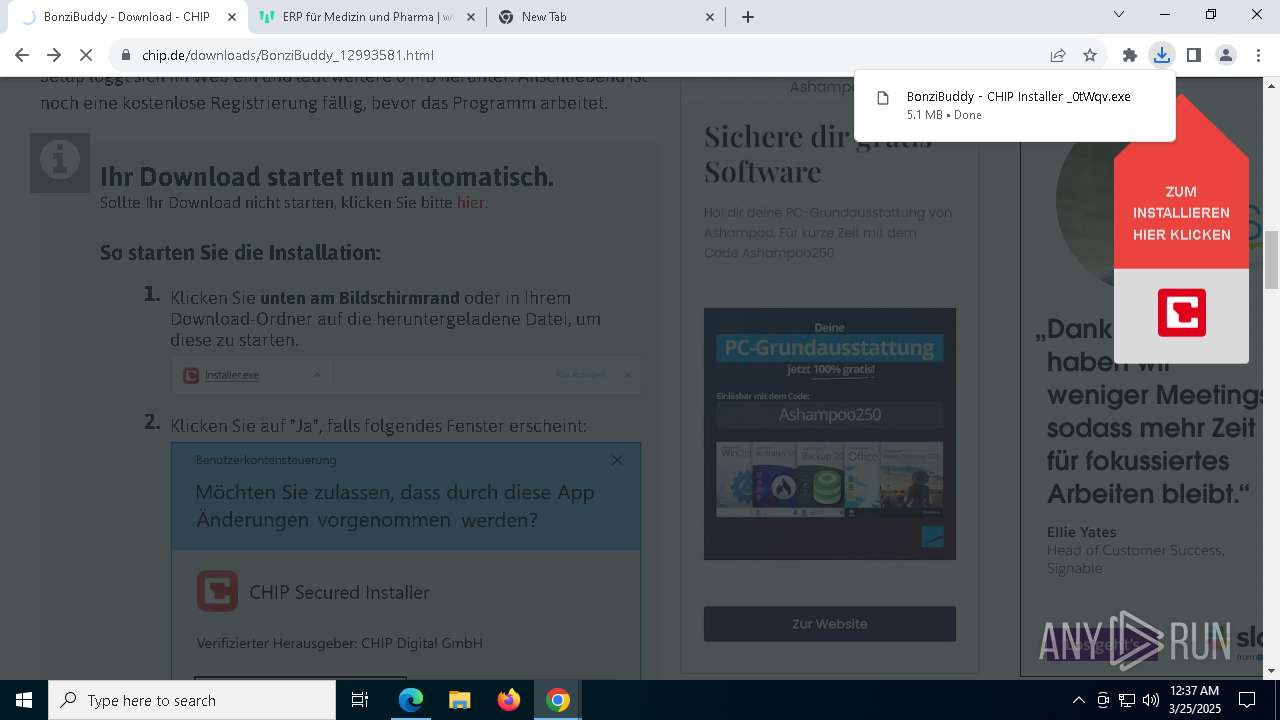Click the red CHIP logo on installer banner
This screenshot has height=720, width=1280.
click(x=1181, y=312)
